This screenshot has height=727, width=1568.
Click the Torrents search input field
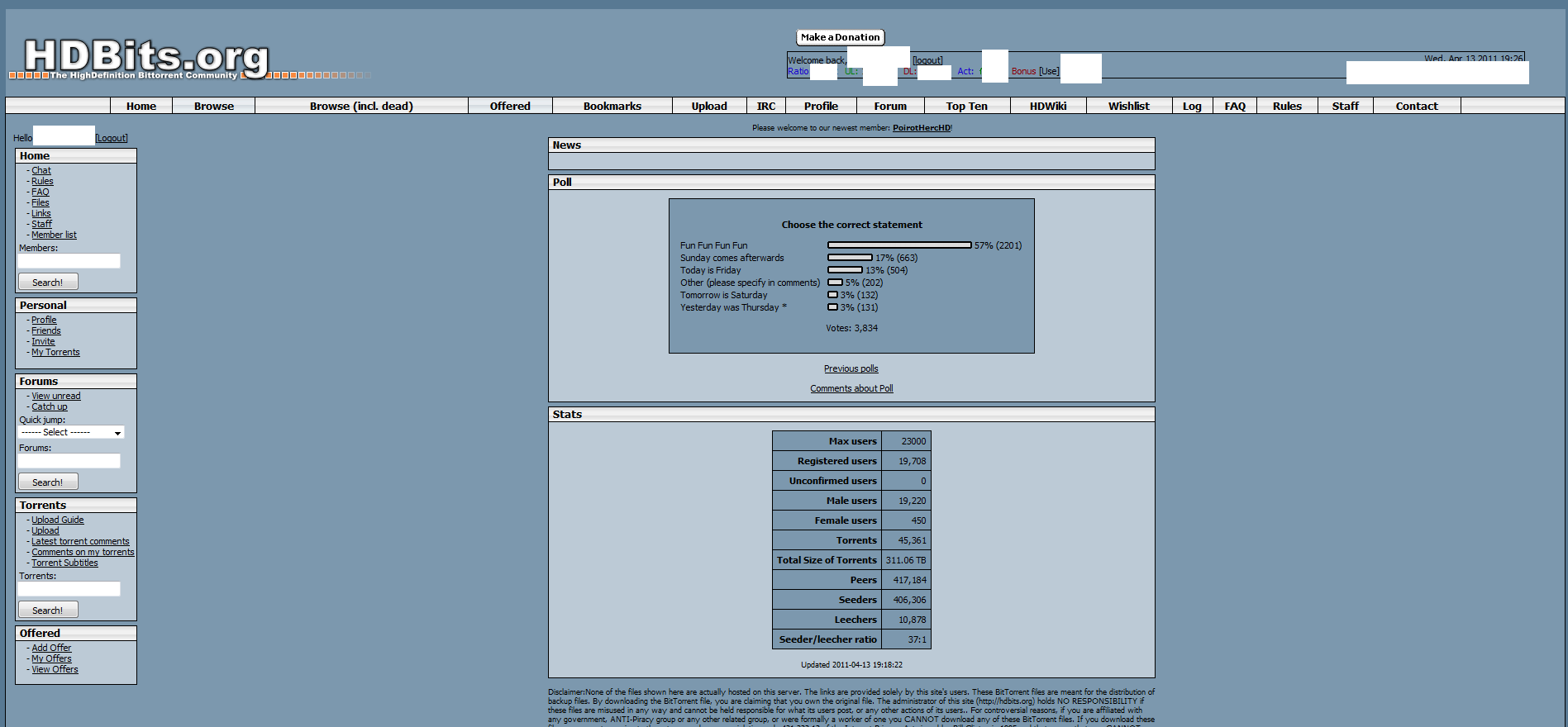click(69, 589)
